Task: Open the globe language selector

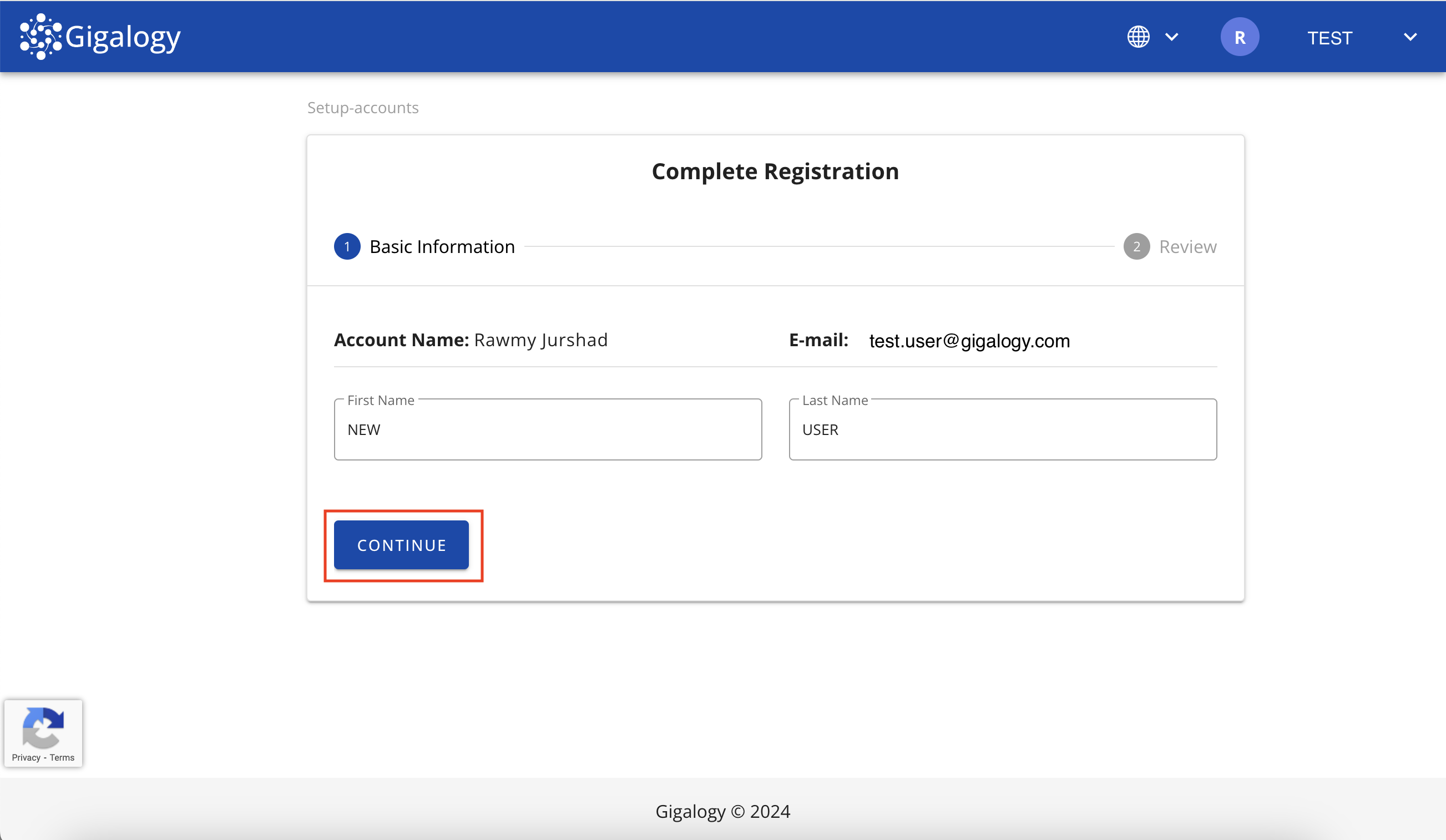Action: point(1138,37)
